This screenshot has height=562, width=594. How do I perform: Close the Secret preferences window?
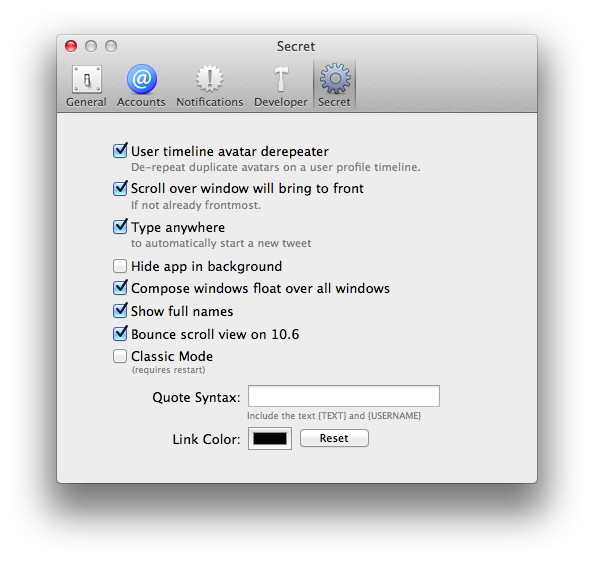tap(71, 46)
